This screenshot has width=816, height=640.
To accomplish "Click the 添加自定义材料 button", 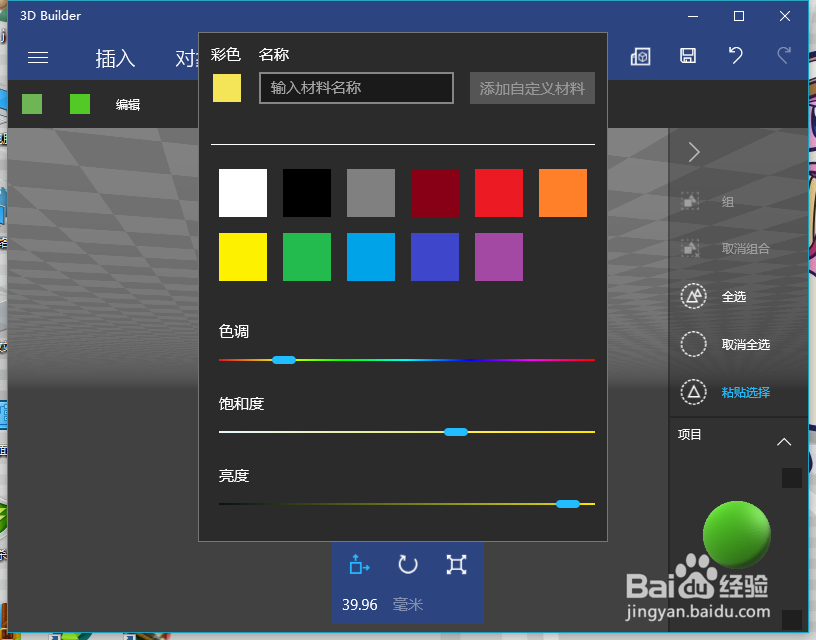I will 532,88.
